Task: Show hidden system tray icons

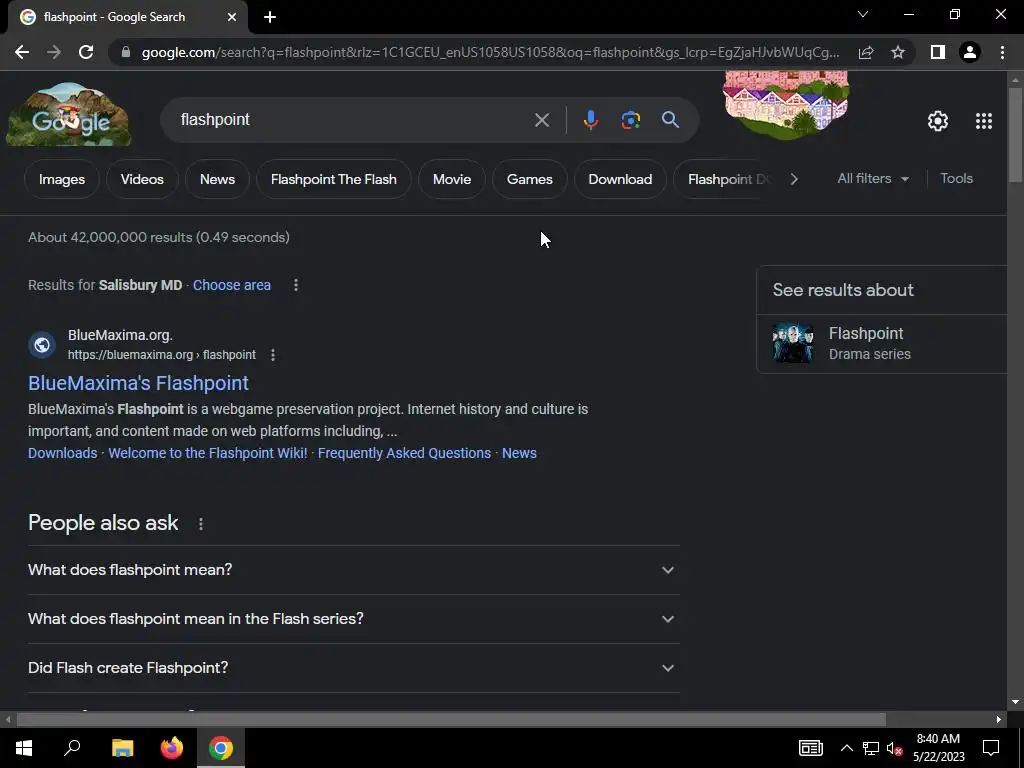Action: pyautogui.click(x=846, y=748)
